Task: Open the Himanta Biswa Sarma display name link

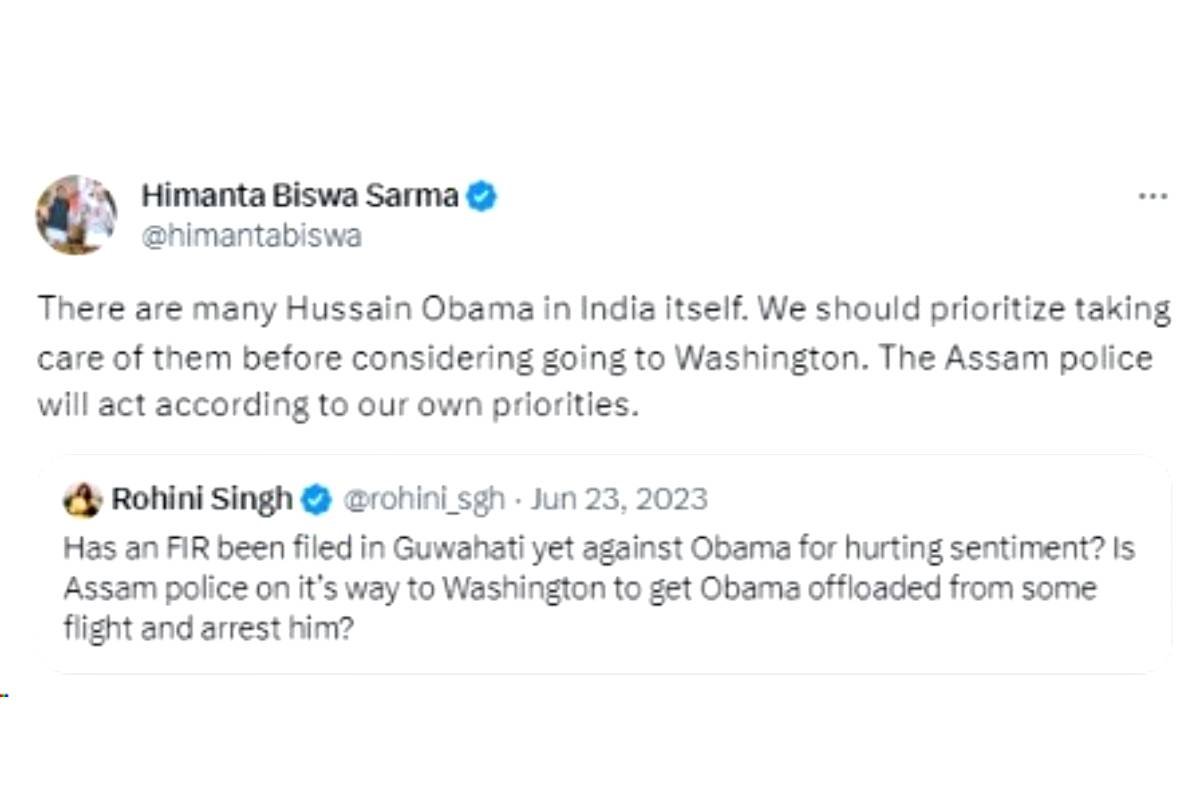Action: (x=299, y=196)
